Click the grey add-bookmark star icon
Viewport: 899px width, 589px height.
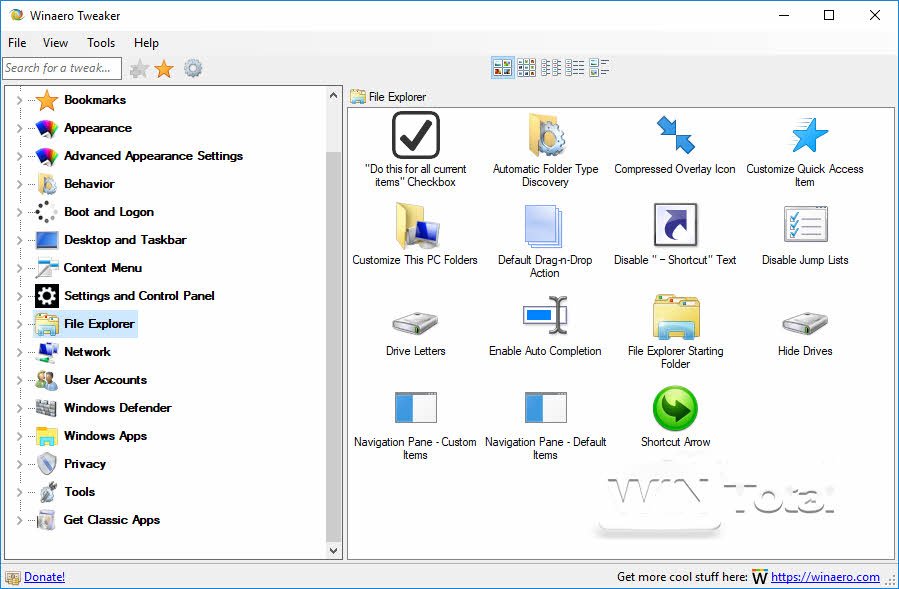139,69
